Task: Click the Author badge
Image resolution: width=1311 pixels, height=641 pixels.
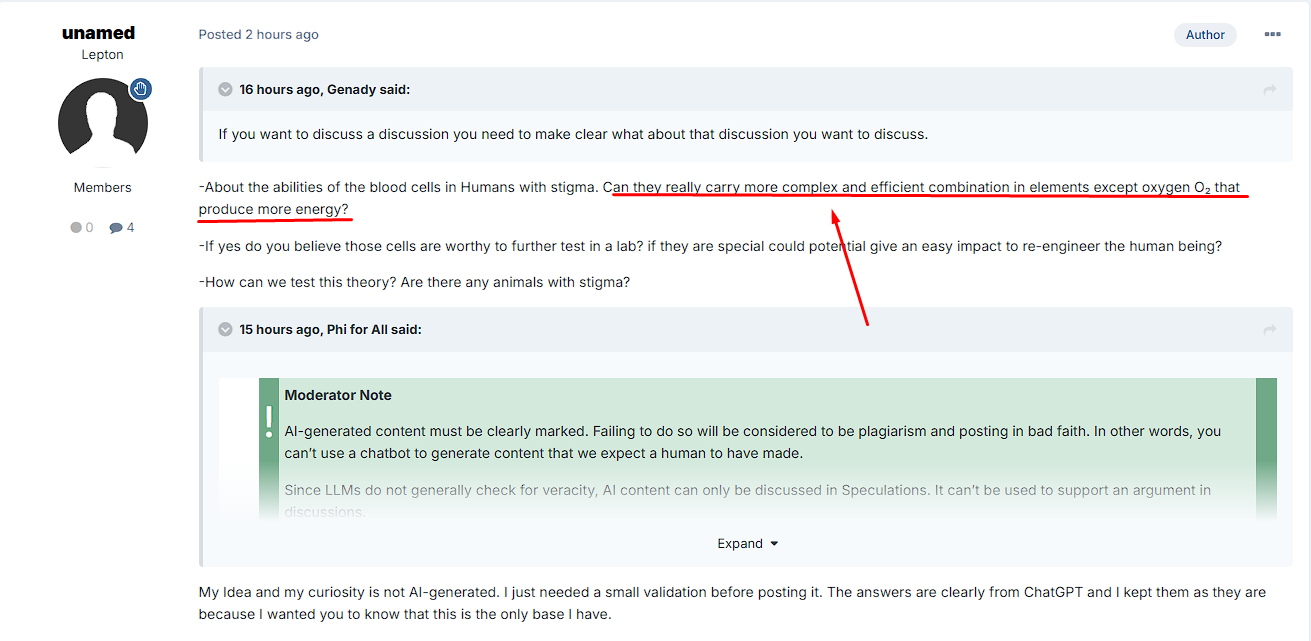Action: tap(1205, 35)
